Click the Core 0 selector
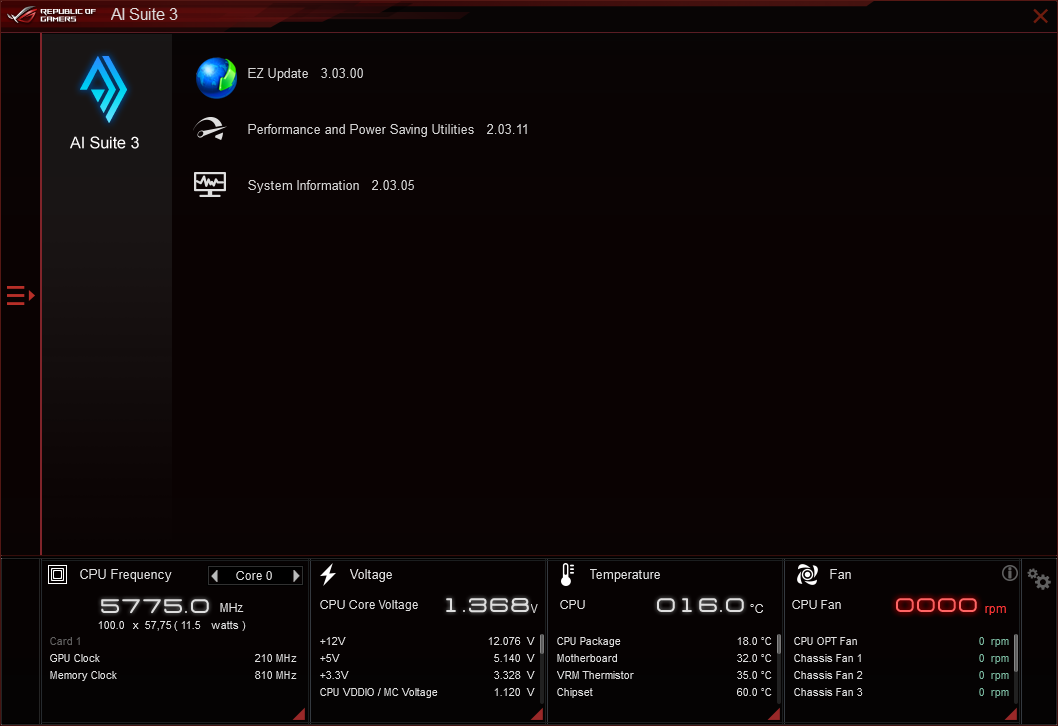The image size is (1058, 726). click(x=256, y=575)
